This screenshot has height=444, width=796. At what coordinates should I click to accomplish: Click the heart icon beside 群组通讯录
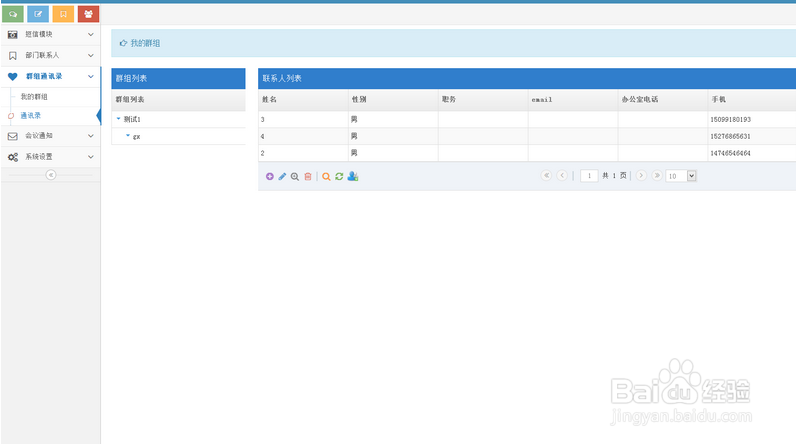pos(13,77)
